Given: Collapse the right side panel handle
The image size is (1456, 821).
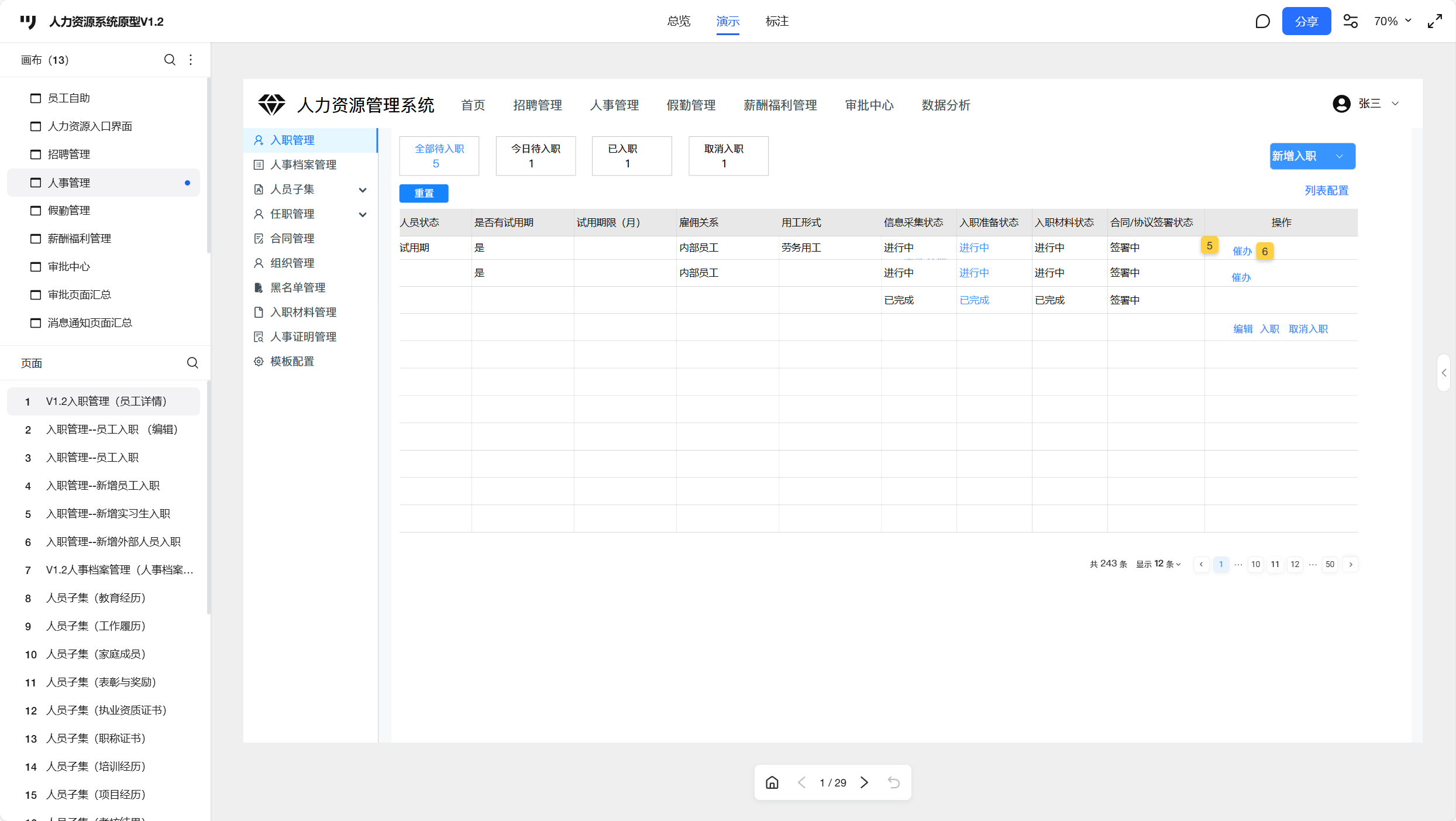Looking at the screenshot, I should point(1444,373).
